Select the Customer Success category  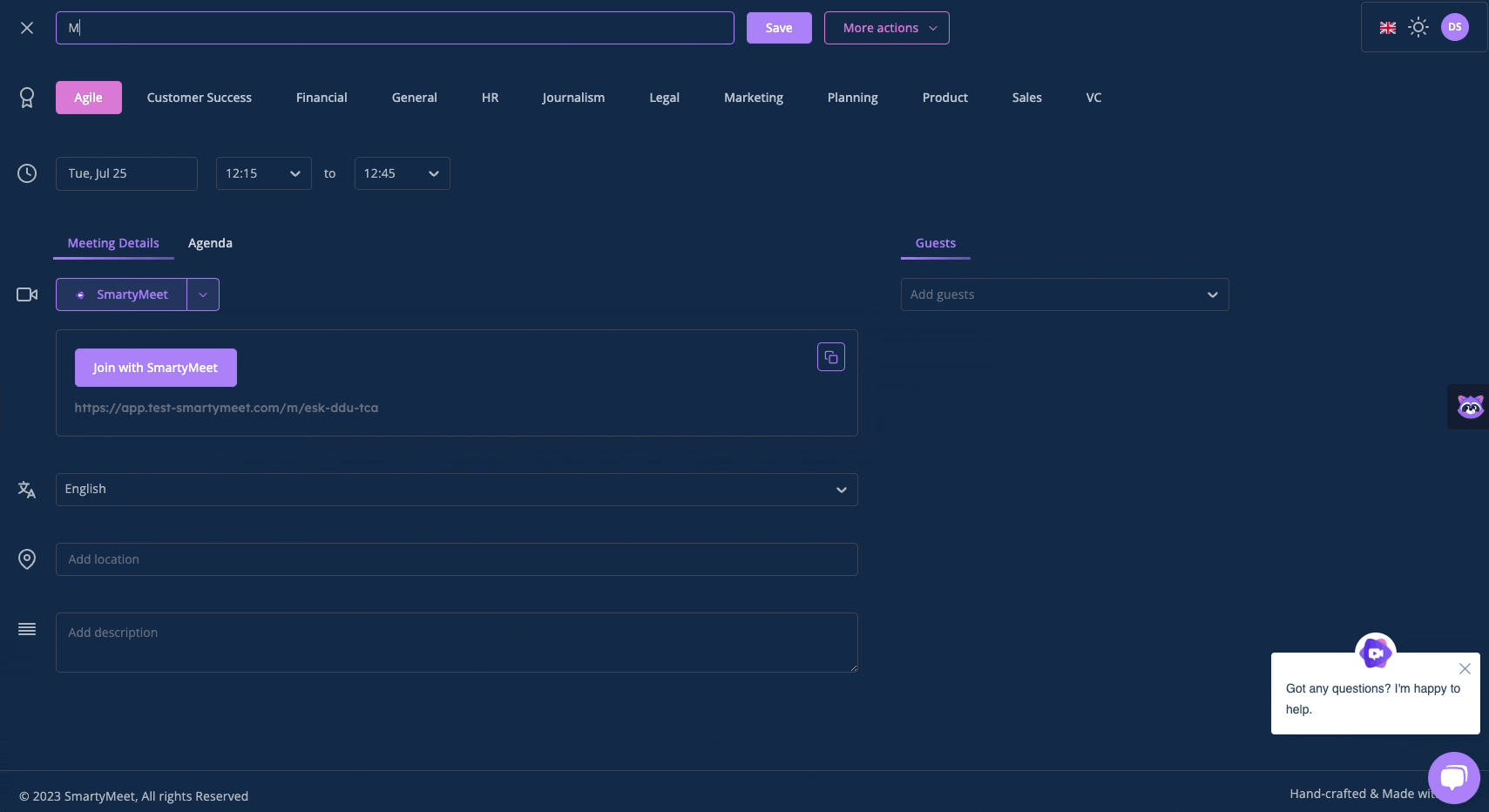pyautogui.click(x=200, y=98)
